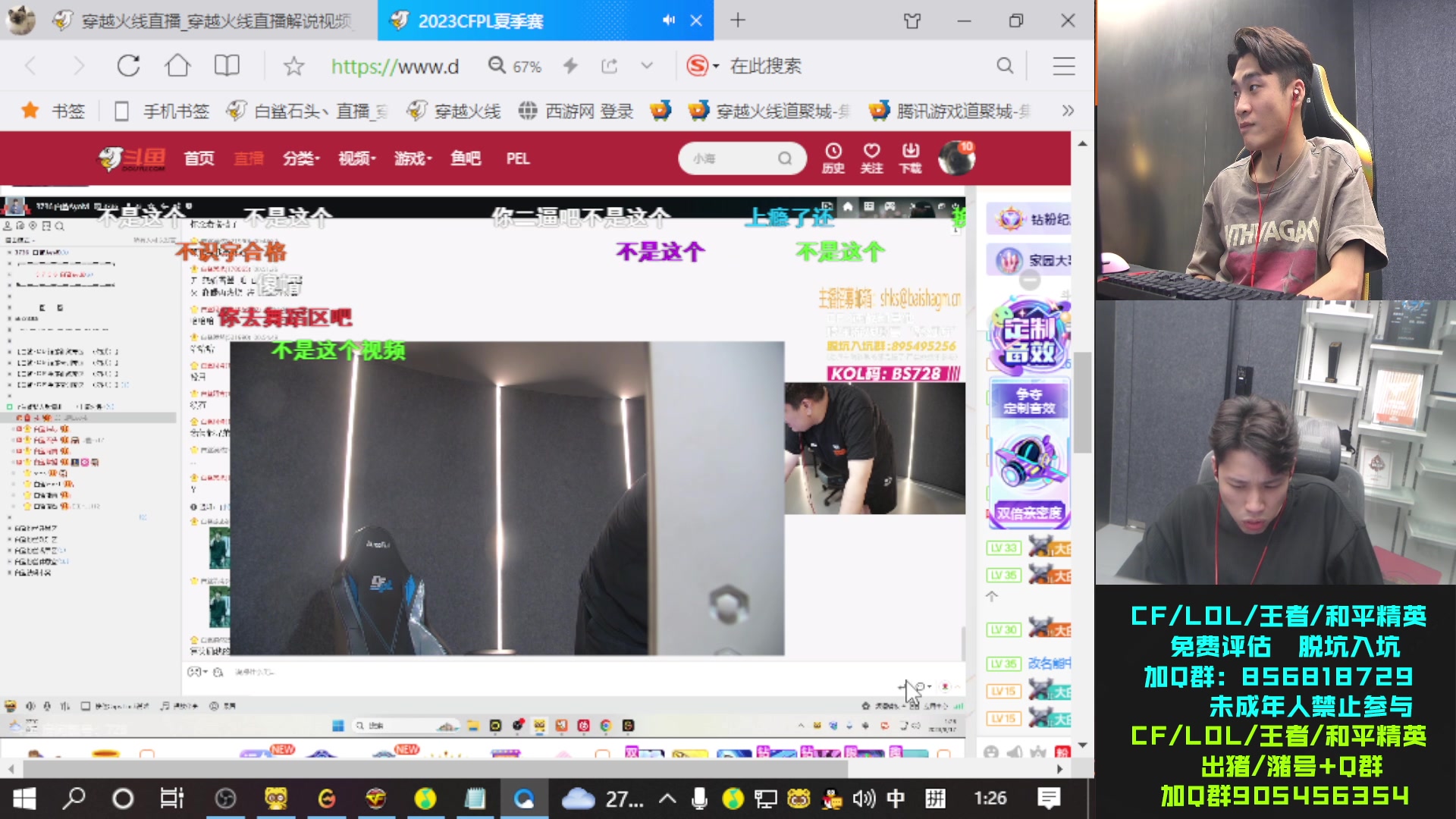Open the PEL page from the navbar
The image size is (1456, 819).
516,158
